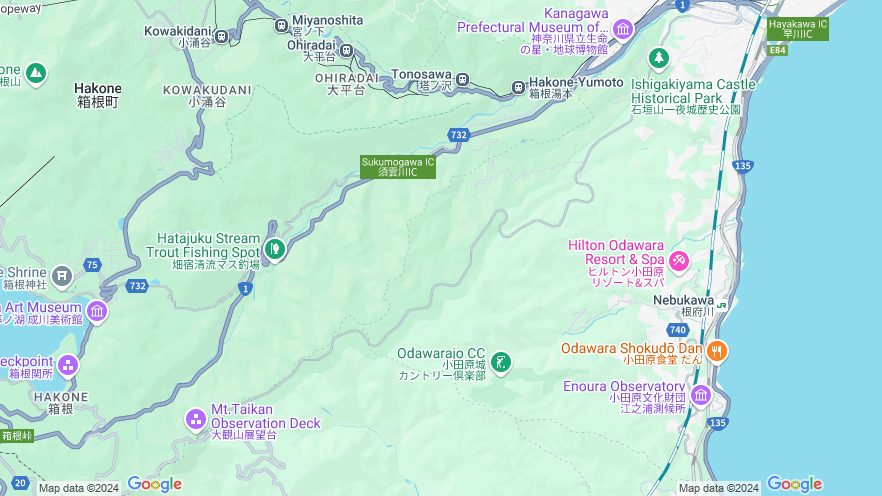
Task: Click the Sukumogawa IC interchange label
Action: click(398, 167)
